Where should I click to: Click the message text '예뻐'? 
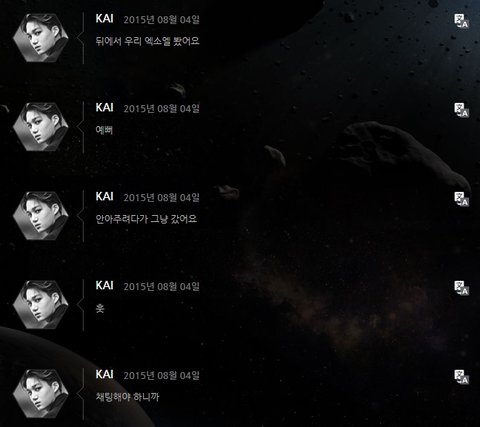104,130
